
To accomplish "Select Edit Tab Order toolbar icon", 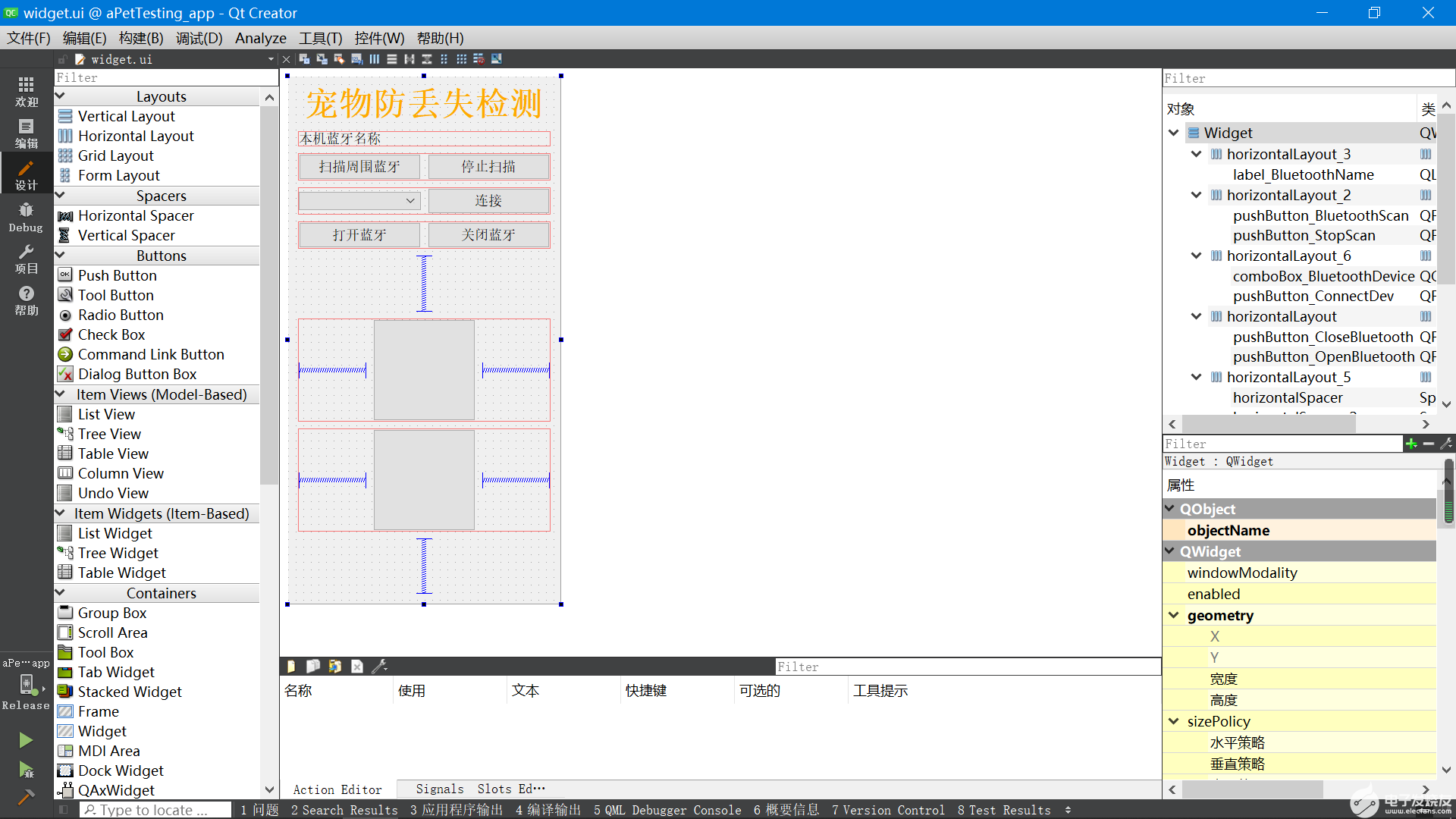I will [356, 58].
